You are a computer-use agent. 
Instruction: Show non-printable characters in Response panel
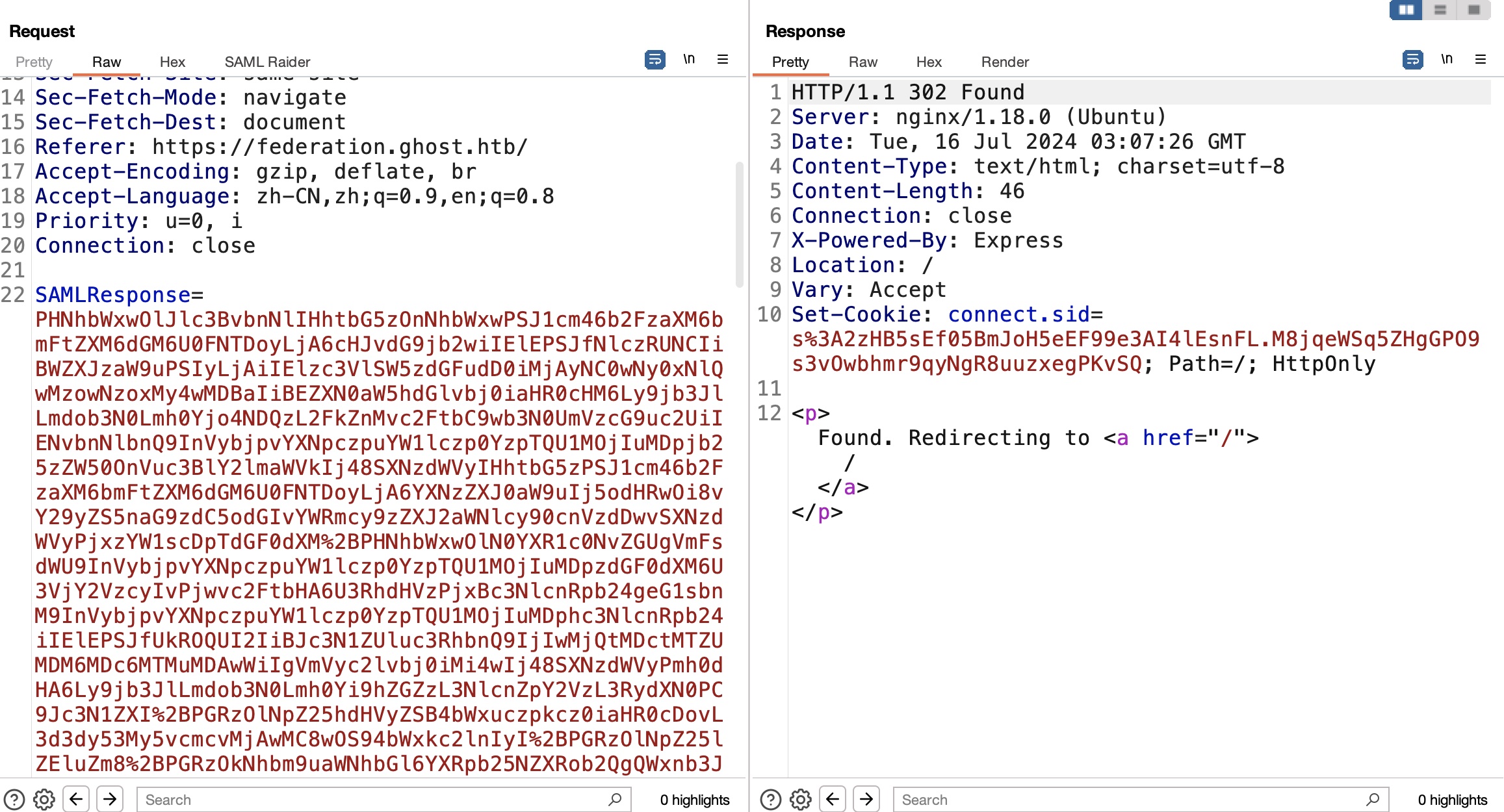click(x=1447, y=59)
